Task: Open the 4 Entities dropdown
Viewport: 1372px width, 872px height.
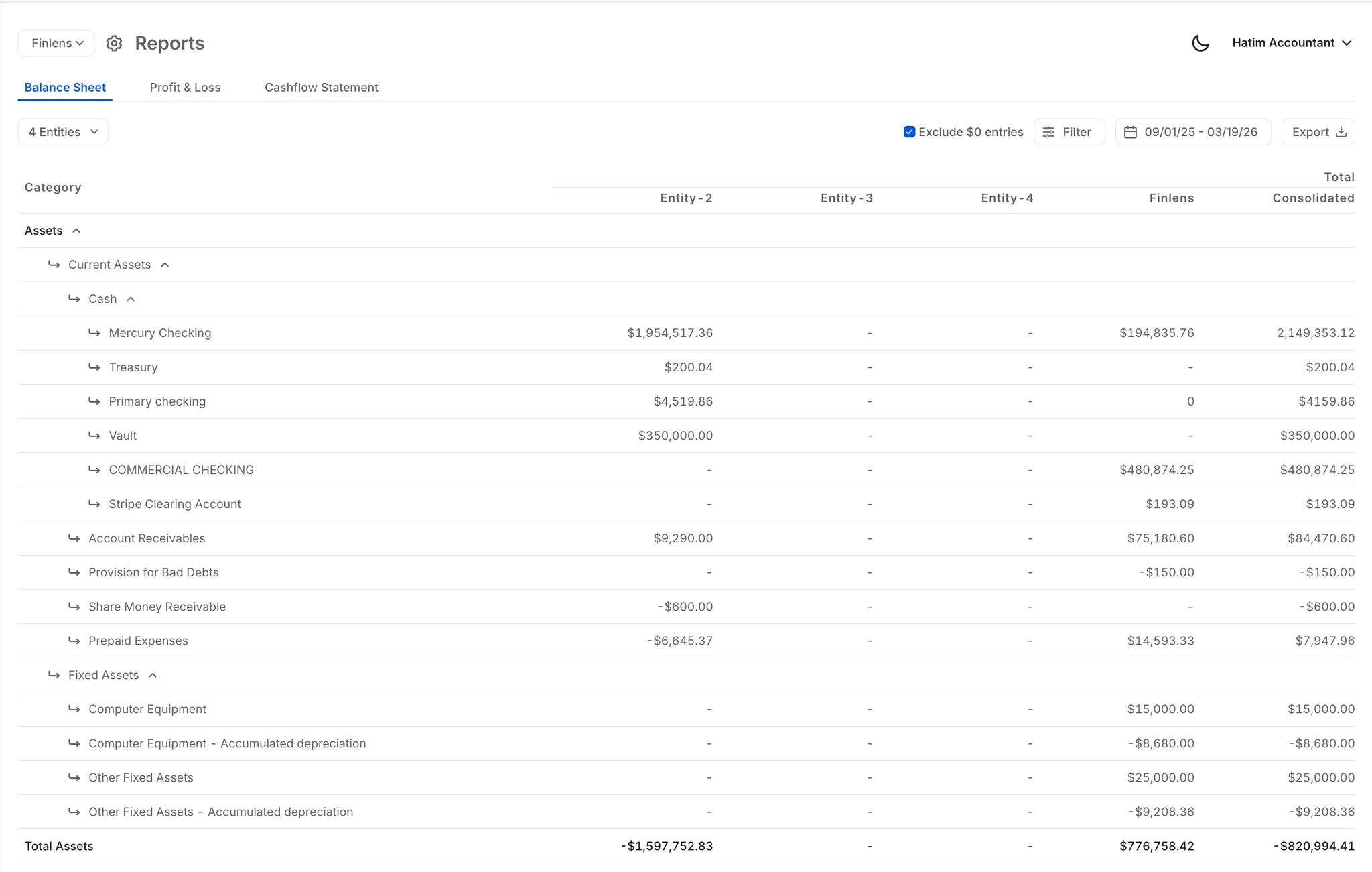Action: pos(63,132)
